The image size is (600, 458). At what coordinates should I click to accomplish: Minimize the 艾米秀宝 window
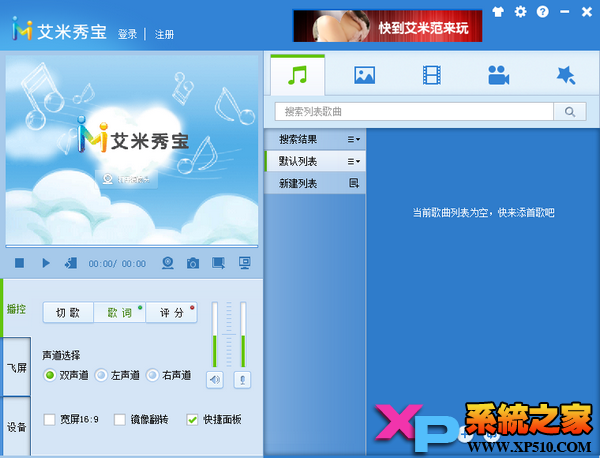pos(564,12)
